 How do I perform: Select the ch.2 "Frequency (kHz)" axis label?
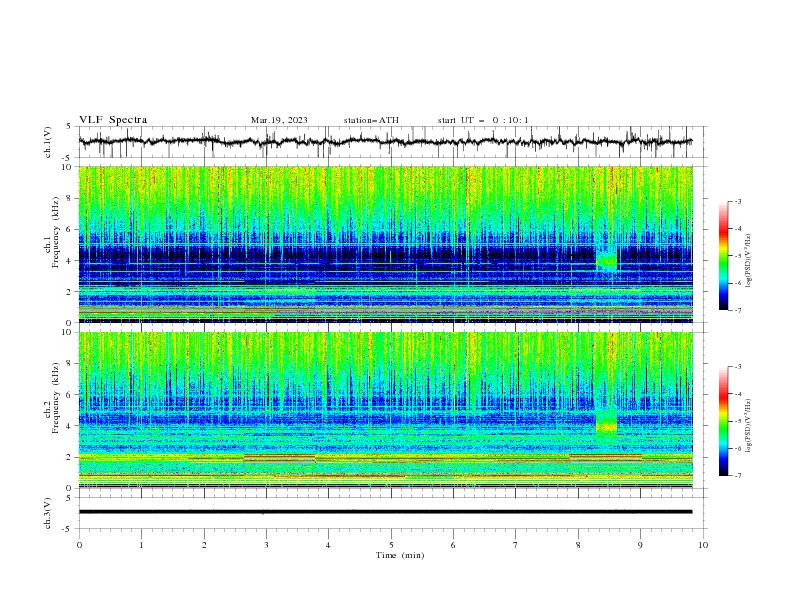click(x=55, y=398)
